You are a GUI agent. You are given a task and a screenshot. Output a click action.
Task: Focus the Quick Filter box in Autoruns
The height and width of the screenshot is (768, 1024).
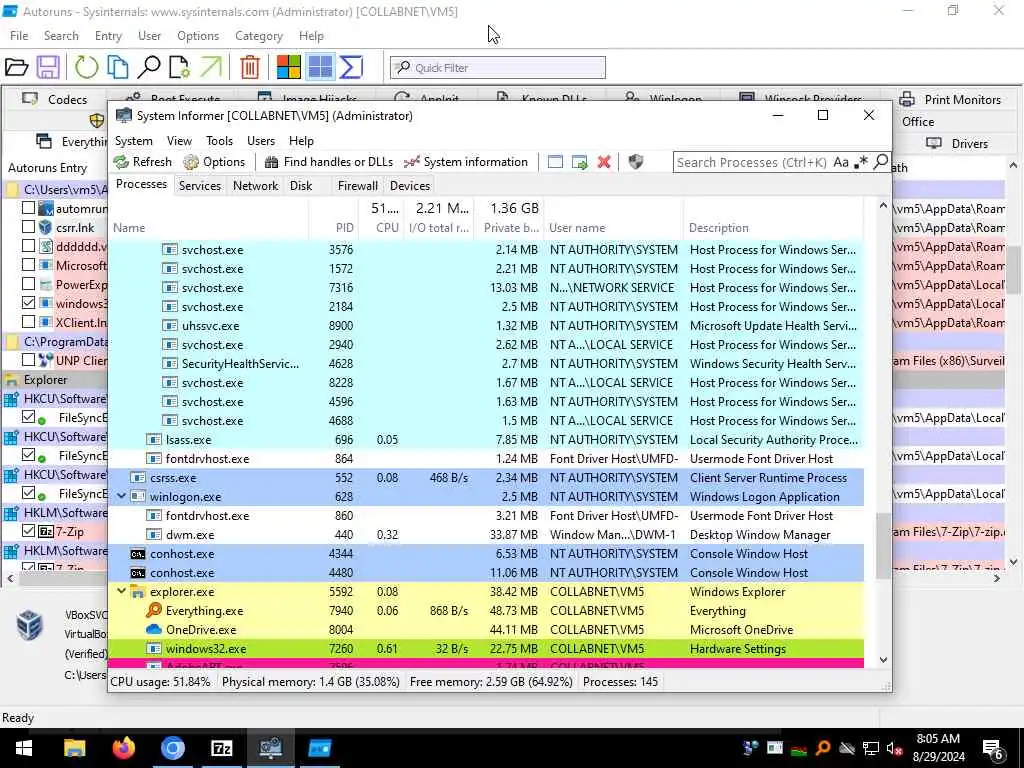[x=498, y=67]
